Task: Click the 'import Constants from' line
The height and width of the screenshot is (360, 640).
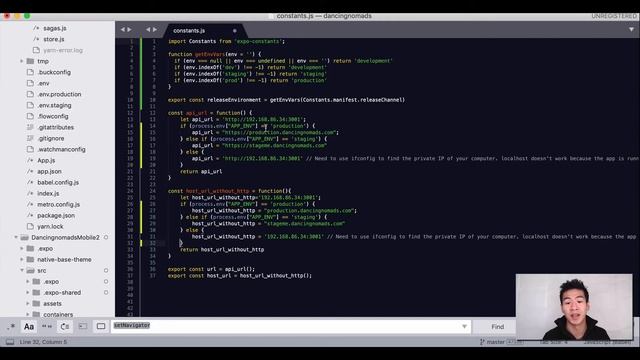Action: [226, 41]
